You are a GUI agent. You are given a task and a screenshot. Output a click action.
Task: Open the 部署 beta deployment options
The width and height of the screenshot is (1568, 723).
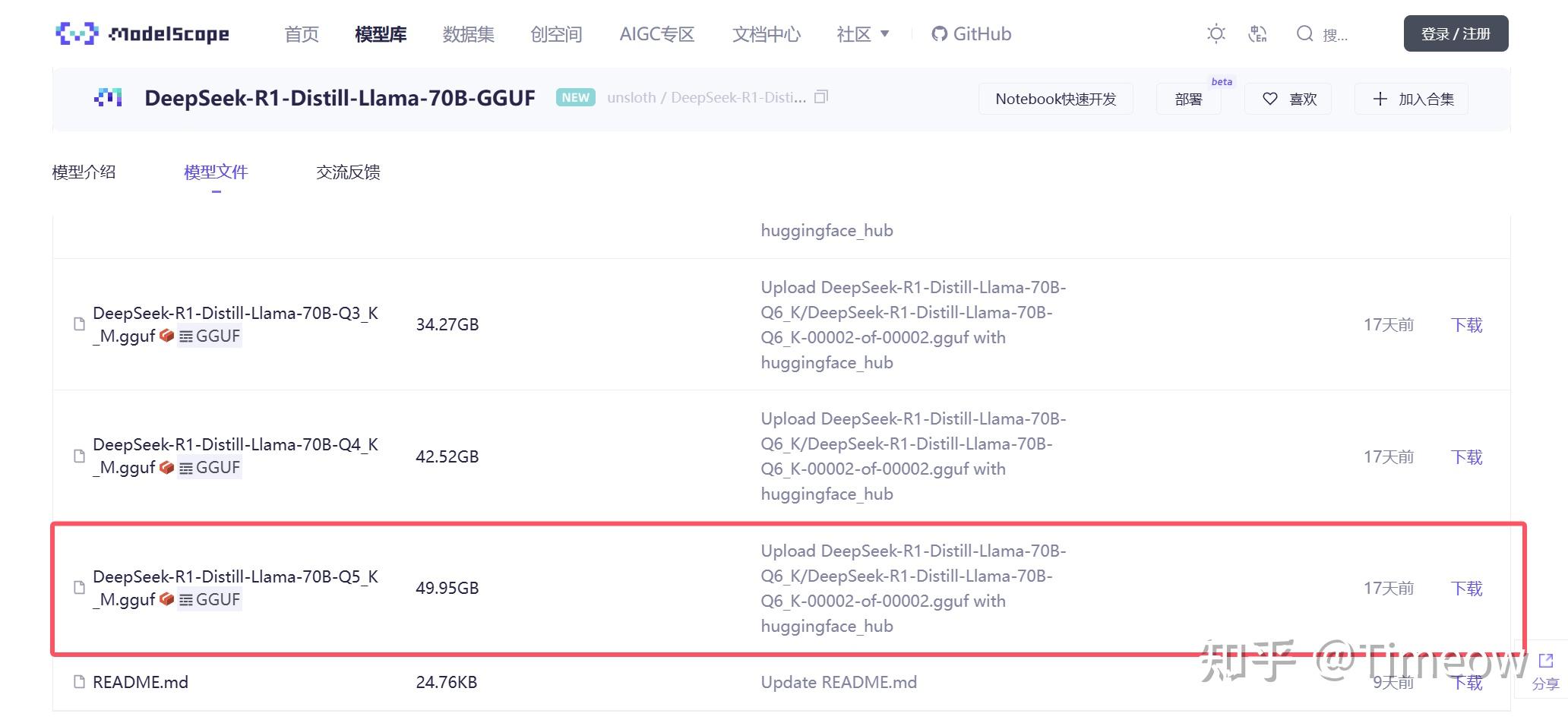point(1188,99)
